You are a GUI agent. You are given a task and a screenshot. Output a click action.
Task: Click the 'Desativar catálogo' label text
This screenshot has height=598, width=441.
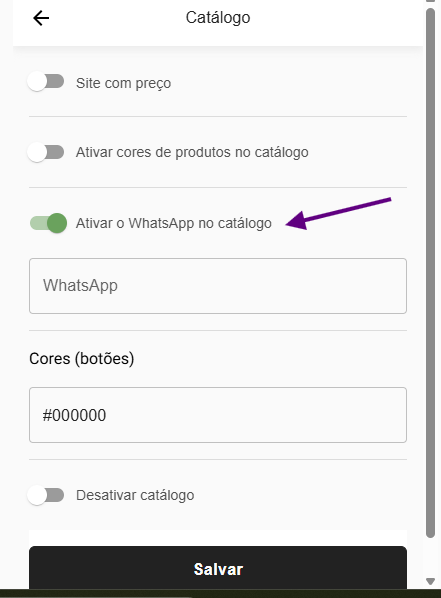pos(135,495)
